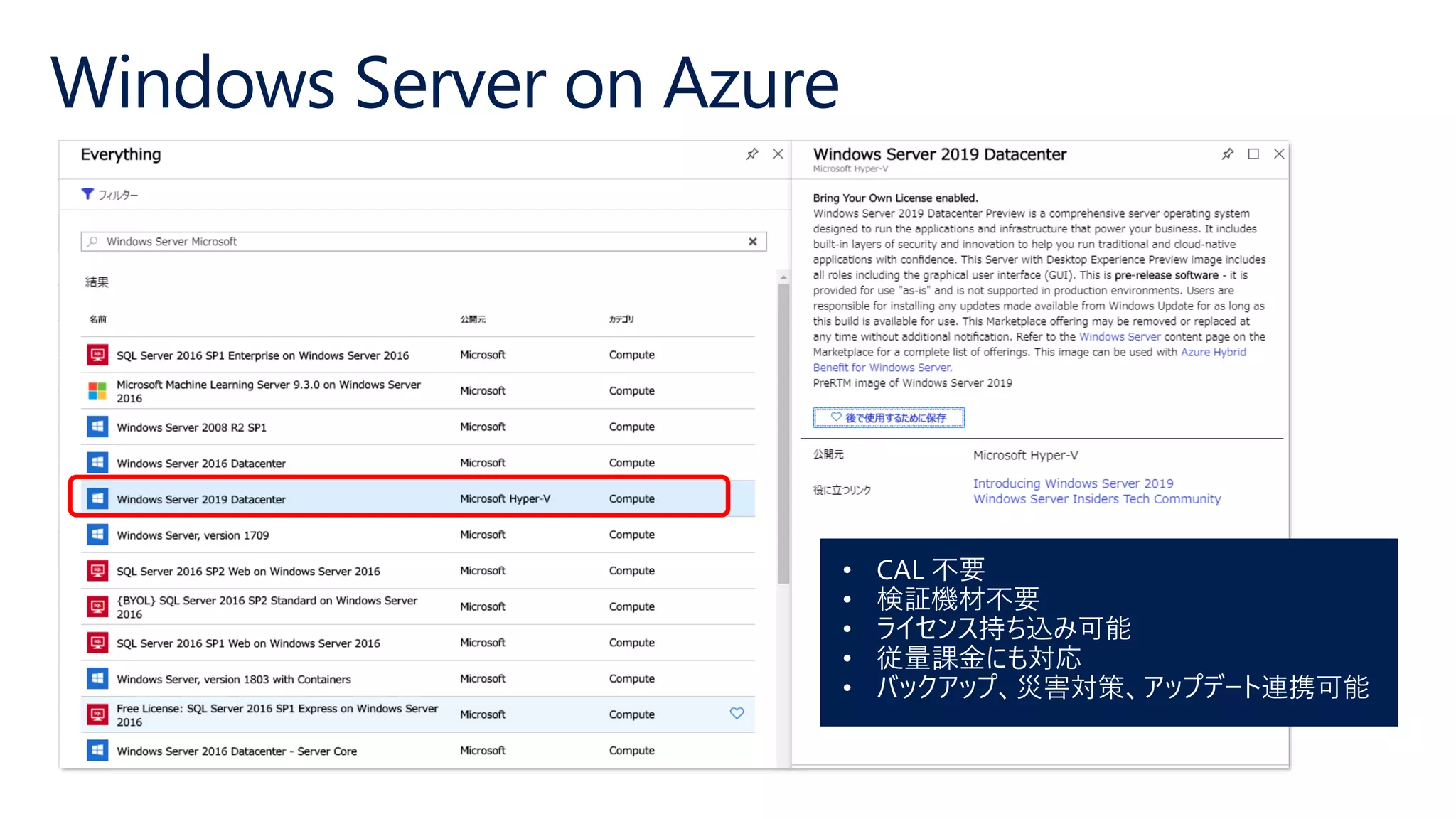Click the heart favorite icon on Free License row
Screen dimensions: 1456x819
737,714
